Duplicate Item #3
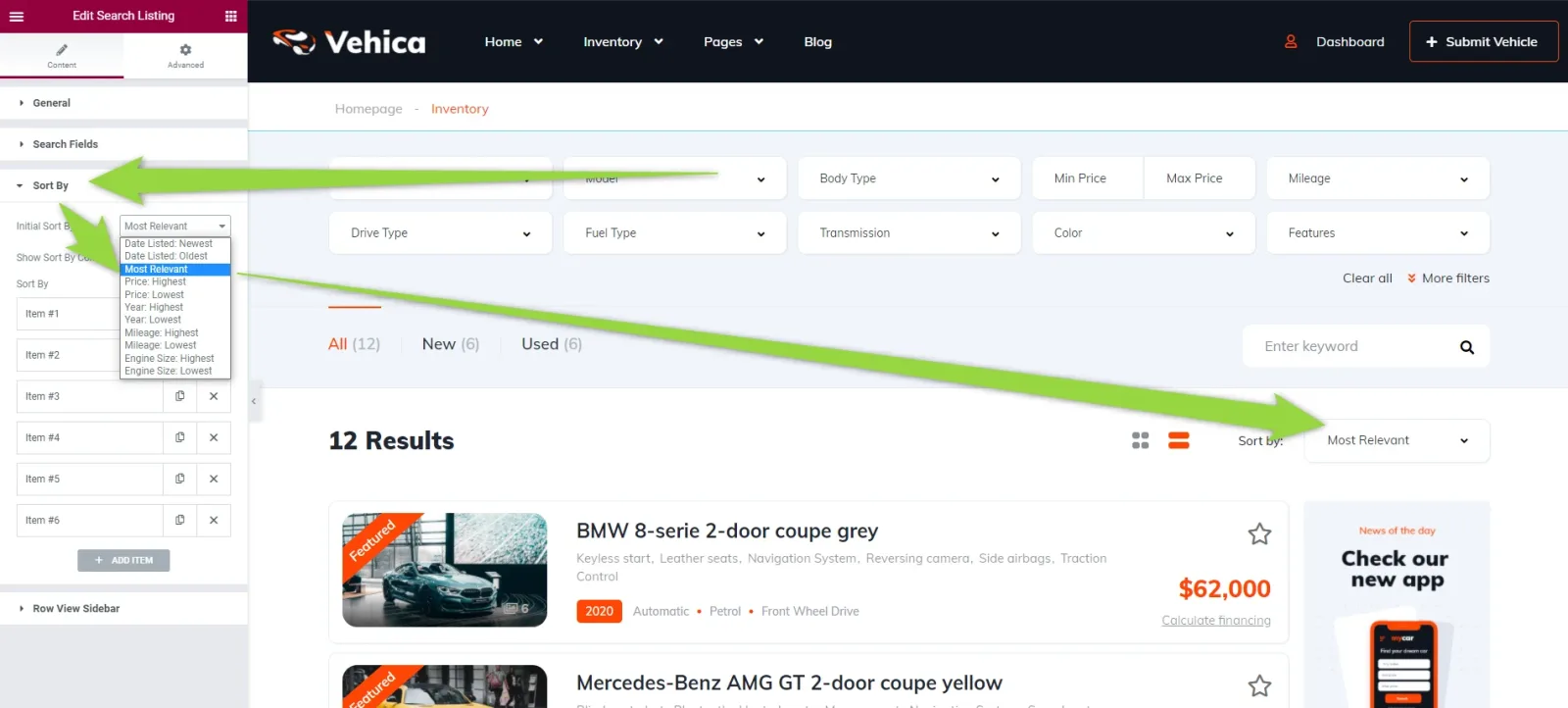1568x708 pixels. click(179, 396)
